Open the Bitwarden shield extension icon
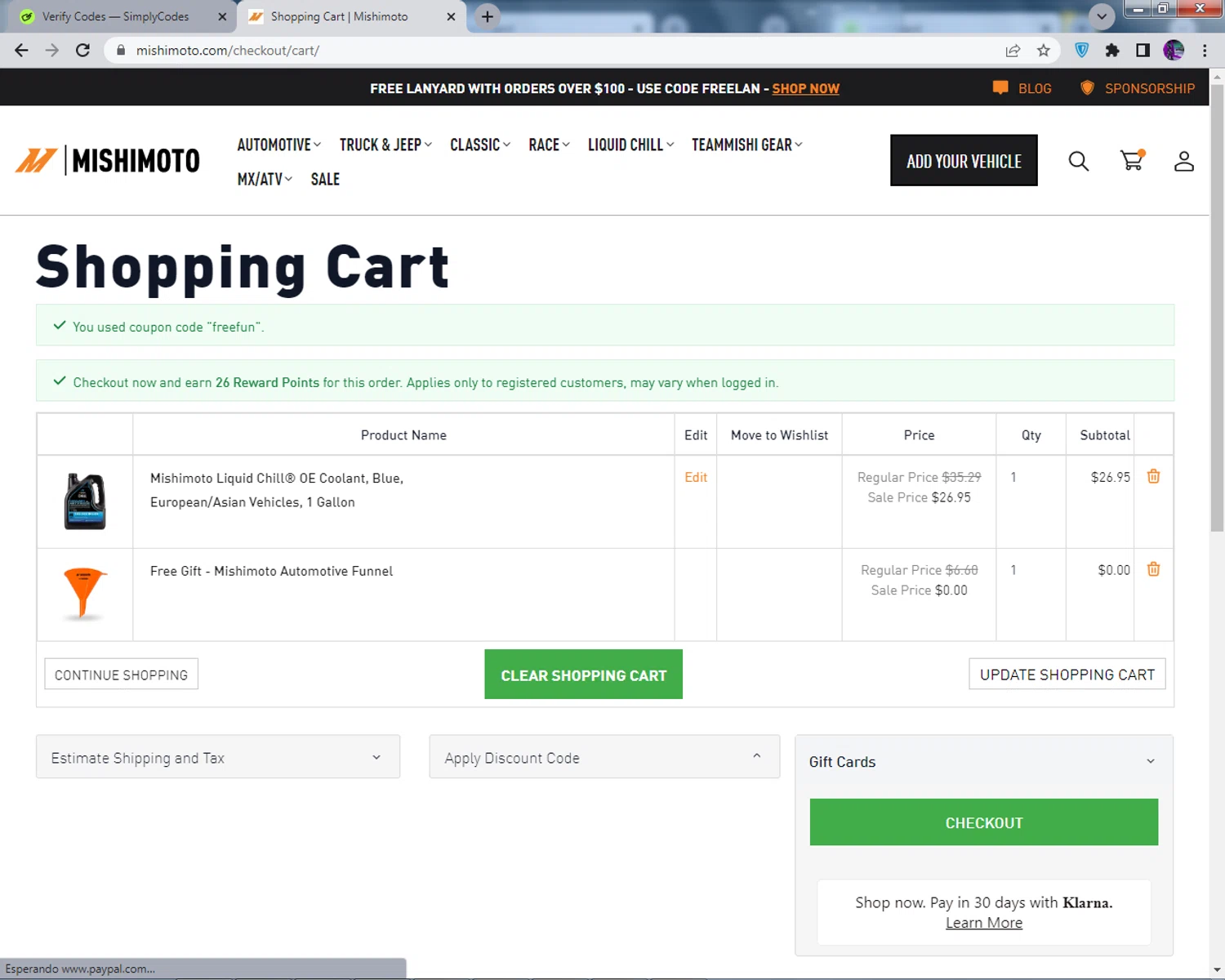1225x980 pixels. [1082, 51]
